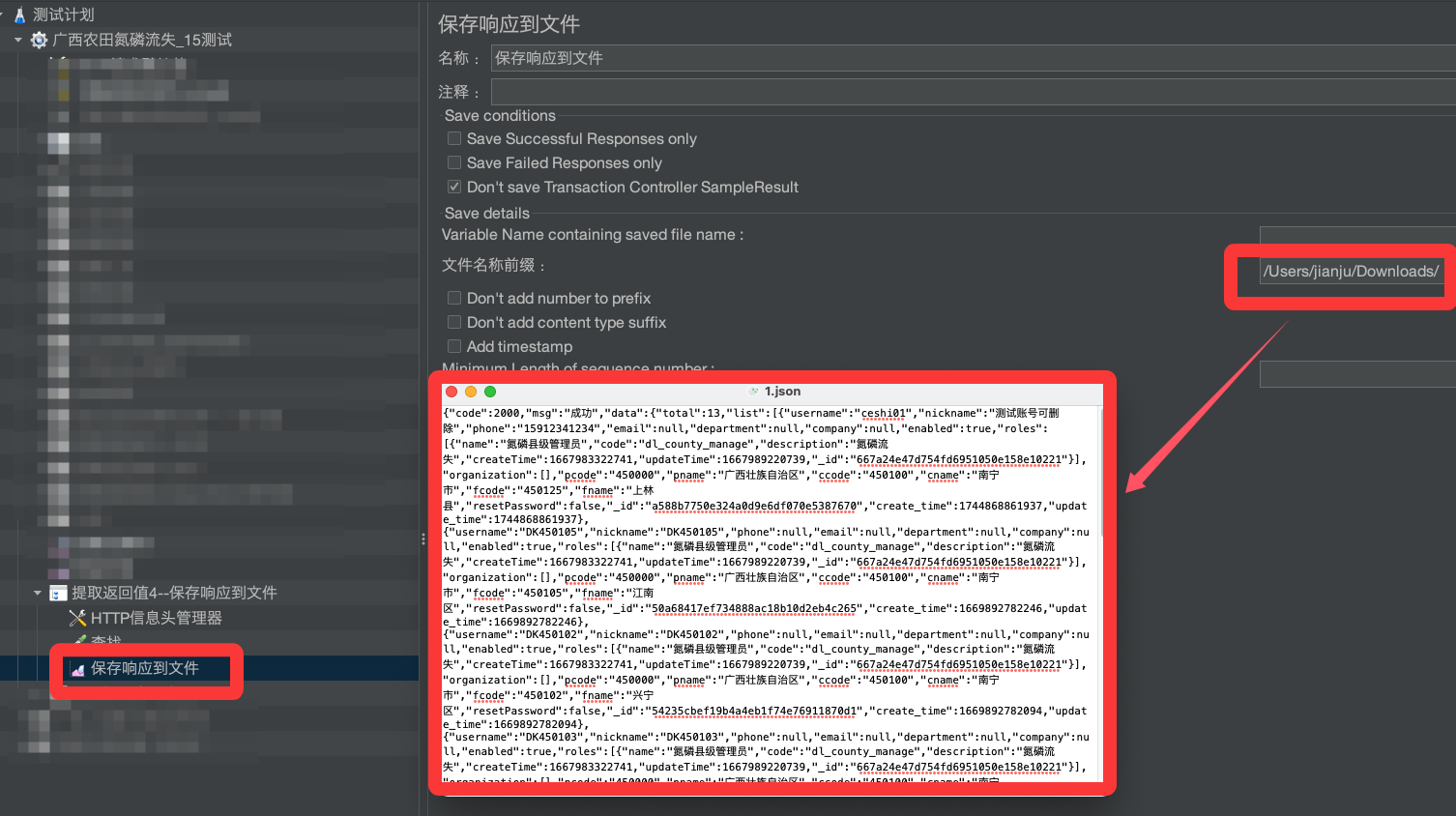Click the gear icon of 广西农田氮磷流失_15测试

(x=39, y=40)
